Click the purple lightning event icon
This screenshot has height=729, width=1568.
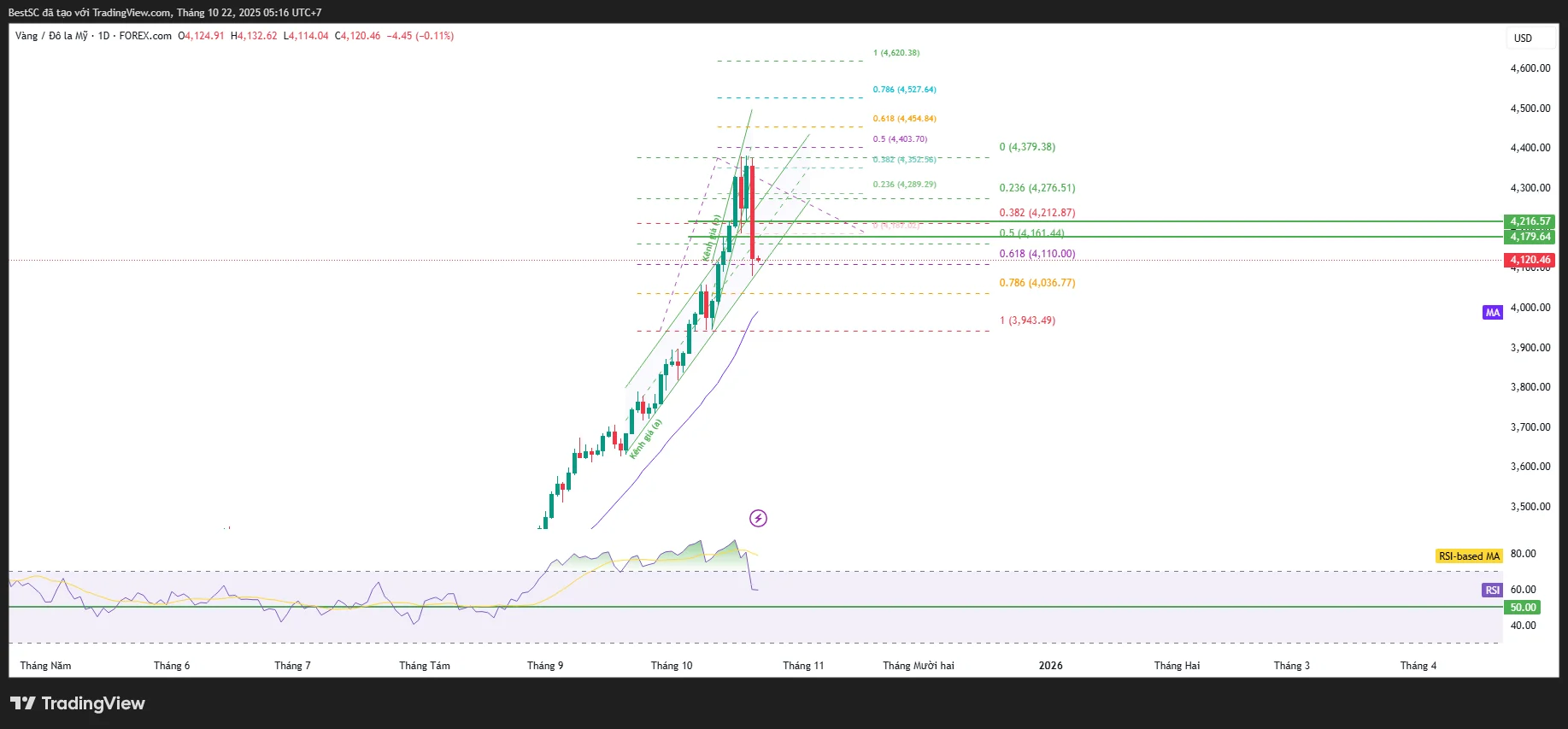point(758,518)
